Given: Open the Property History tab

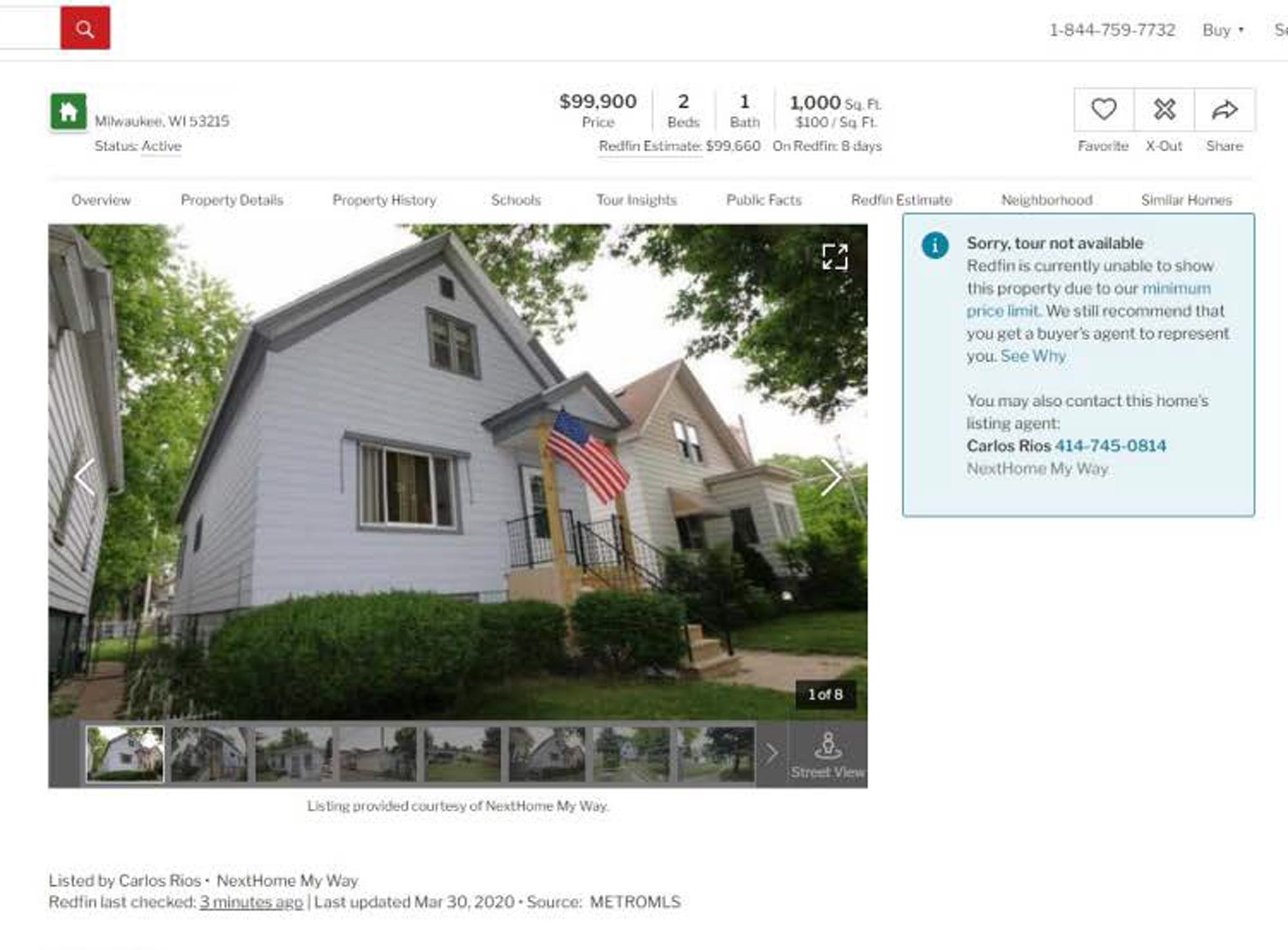Looking at the screenshot, I should tap(384, 200).
